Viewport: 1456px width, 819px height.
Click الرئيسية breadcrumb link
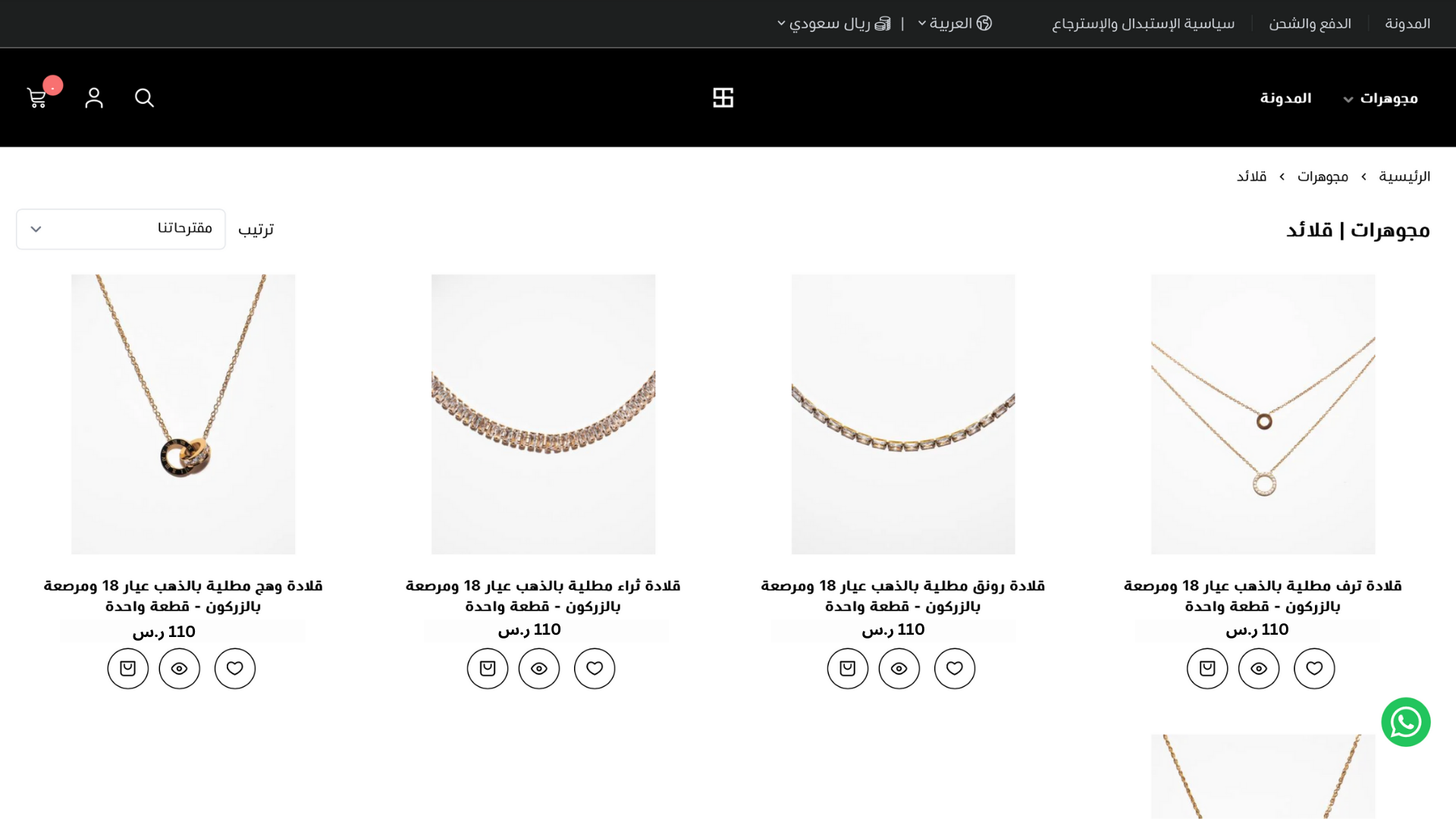[x=1404, y=177]
